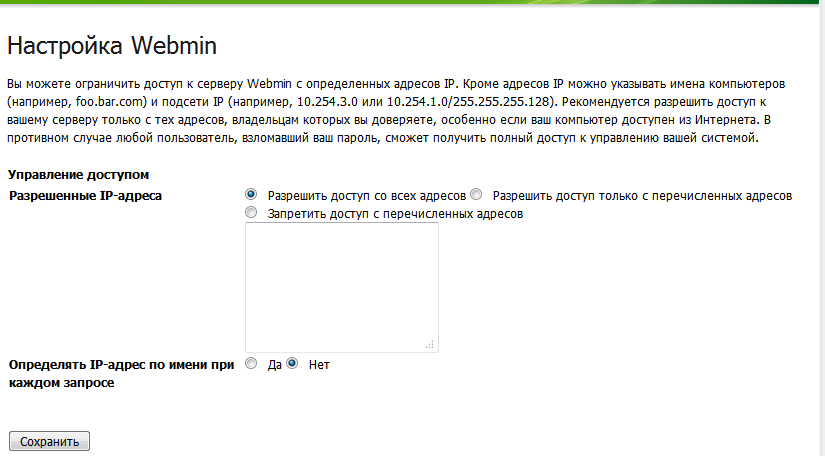The image size is (825, 456).
Task: Select 'Разрешить доступ со всех адресов' radio button
Action: point(251,195)
